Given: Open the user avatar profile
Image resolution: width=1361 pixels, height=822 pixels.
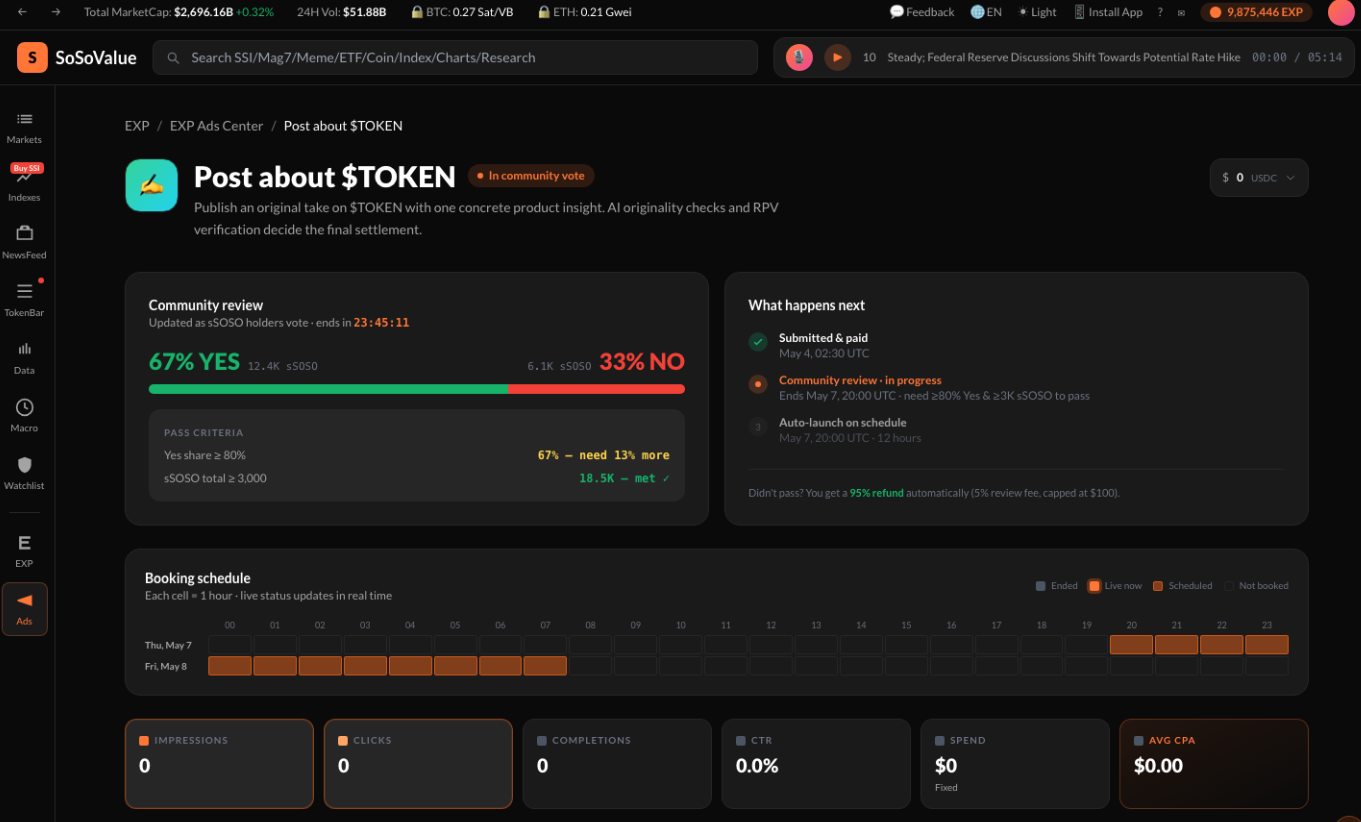Looking at the screenshot, I should click(1341, 12).
